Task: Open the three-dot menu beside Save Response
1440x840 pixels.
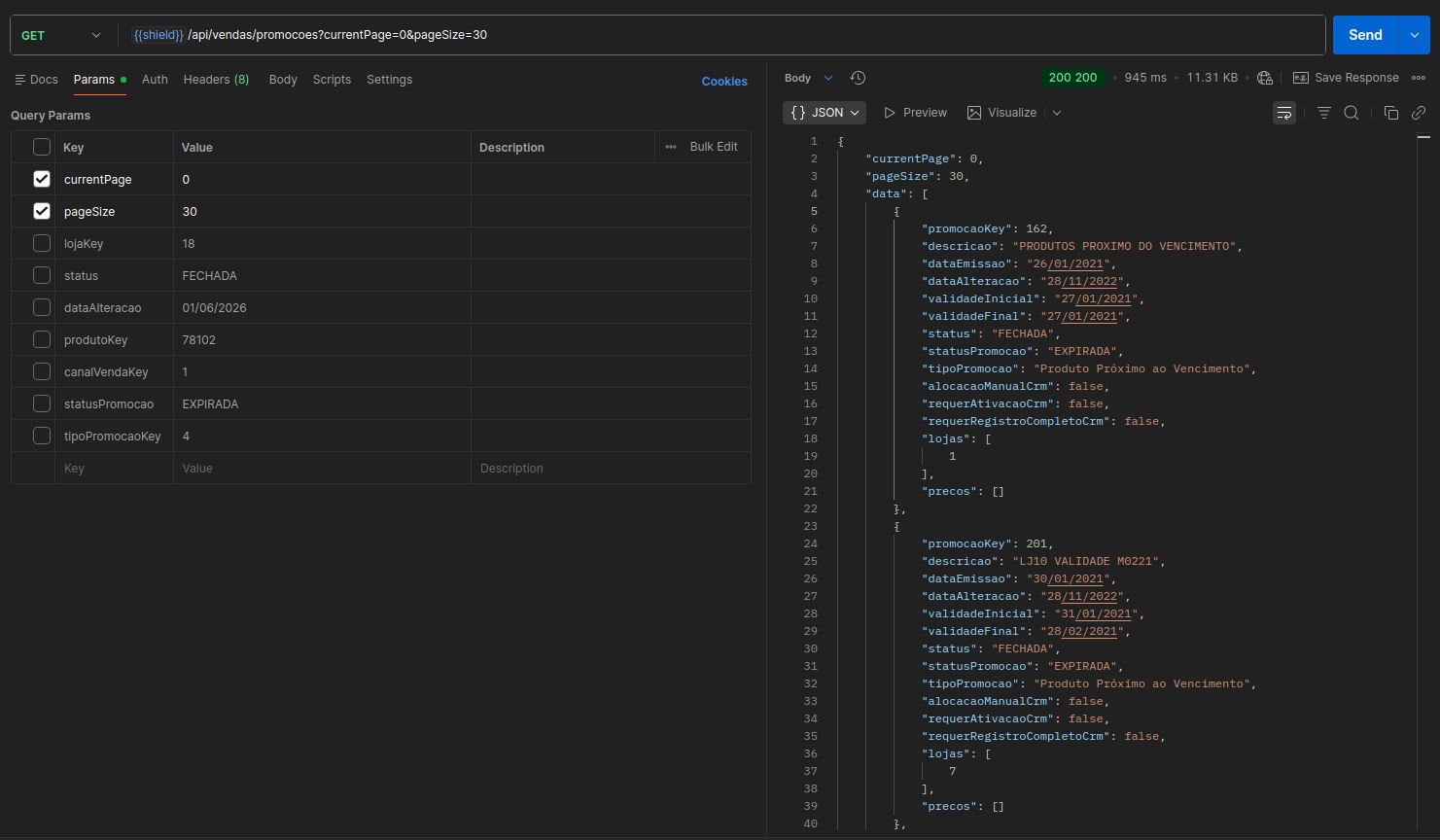Action: [1419, 78]
